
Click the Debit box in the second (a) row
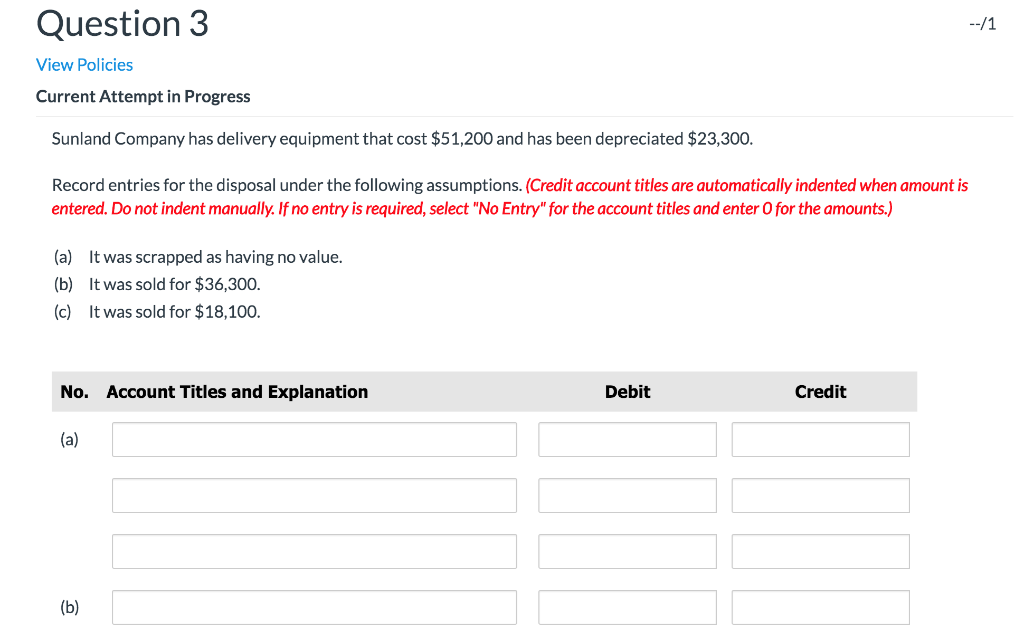click(x=627, y=495)
